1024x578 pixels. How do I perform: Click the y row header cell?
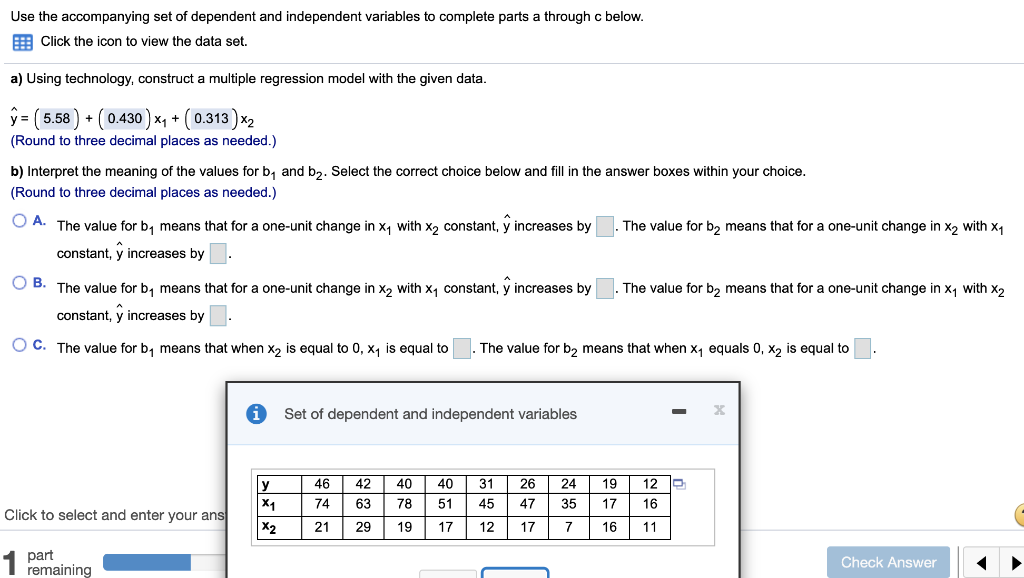(279, 484)
